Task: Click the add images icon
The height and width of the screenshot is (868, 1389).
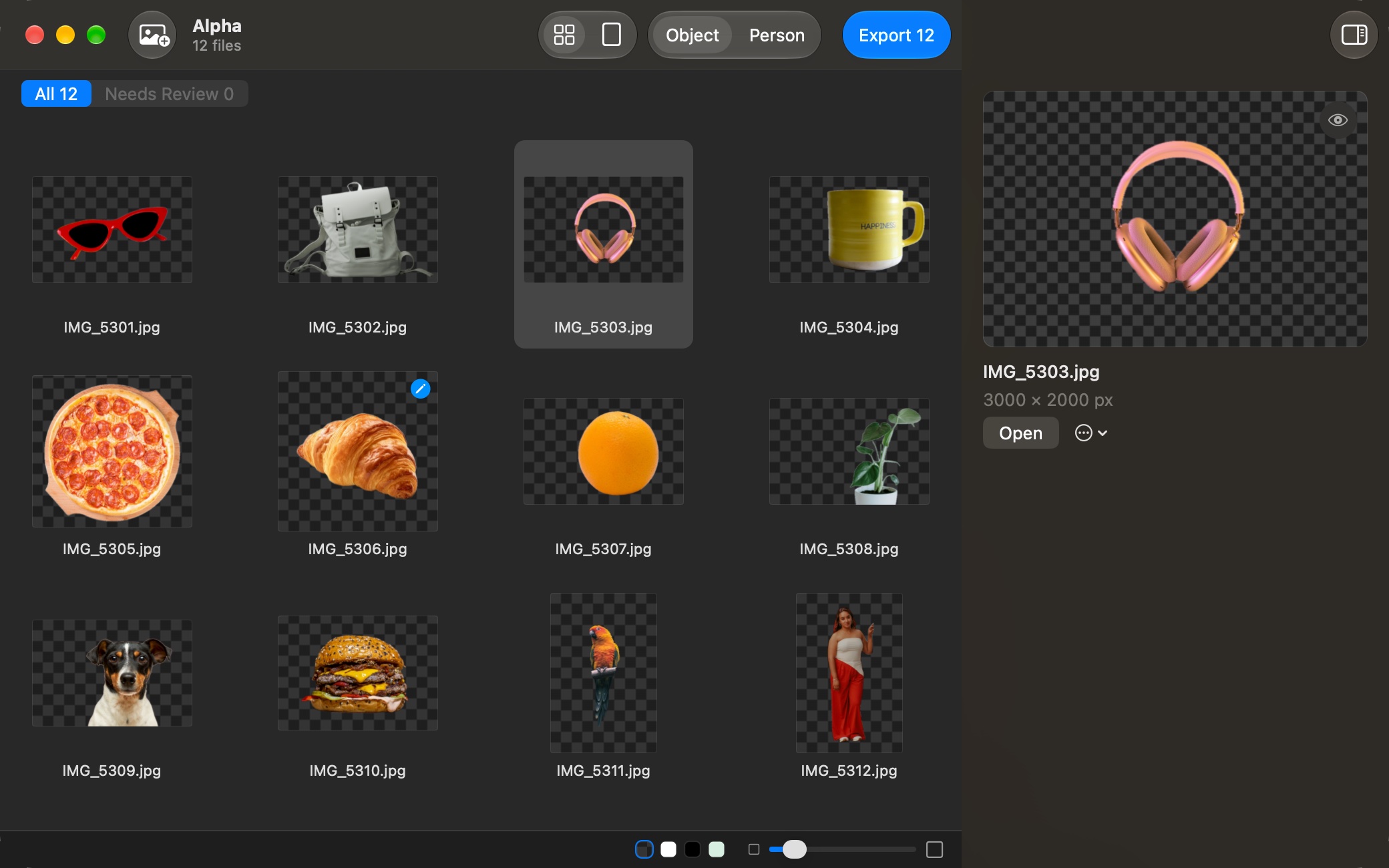Action: (x=153, y=35)
